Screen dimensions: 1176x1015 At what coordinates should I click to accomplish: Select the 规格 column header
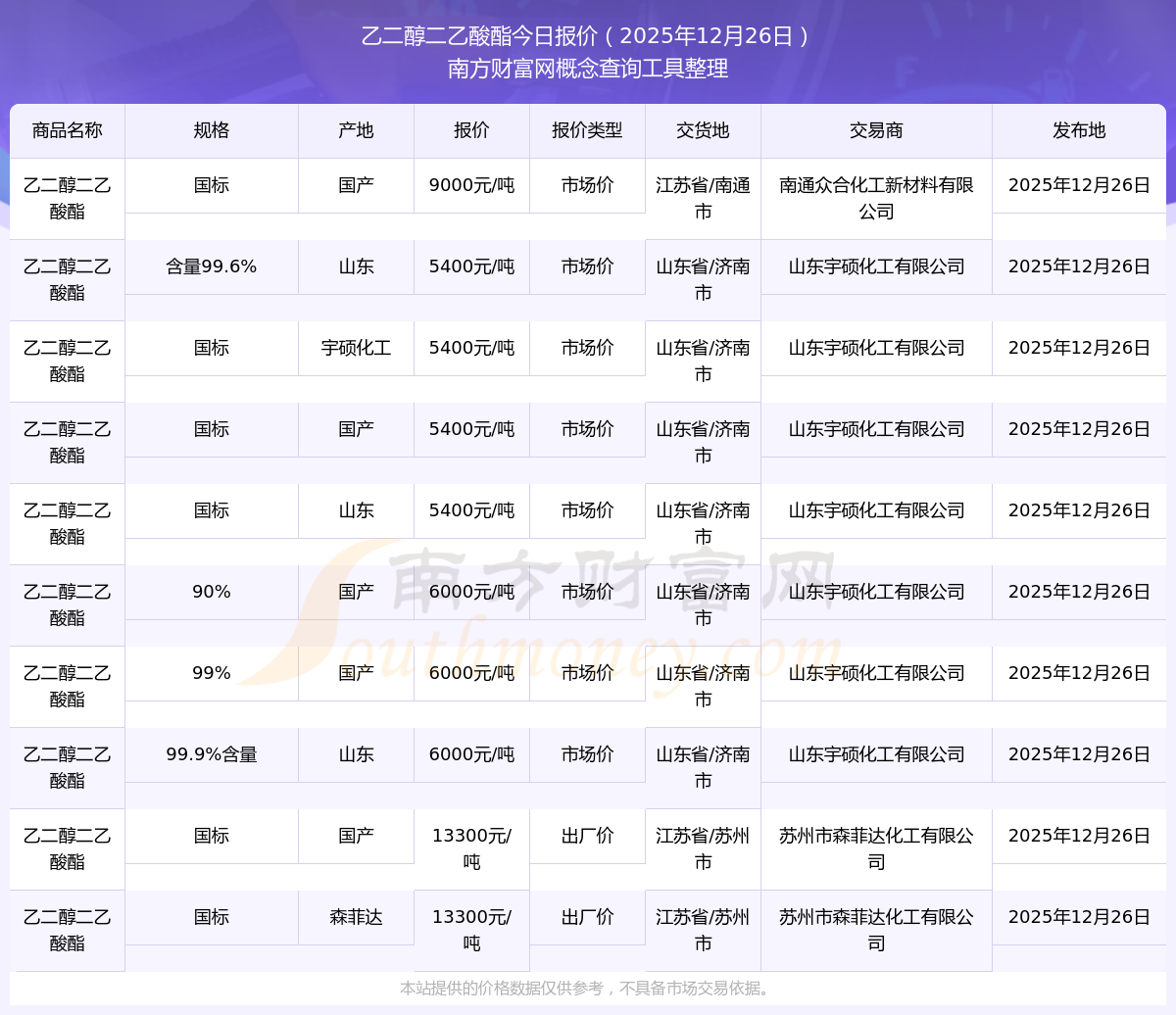[211, 130]
